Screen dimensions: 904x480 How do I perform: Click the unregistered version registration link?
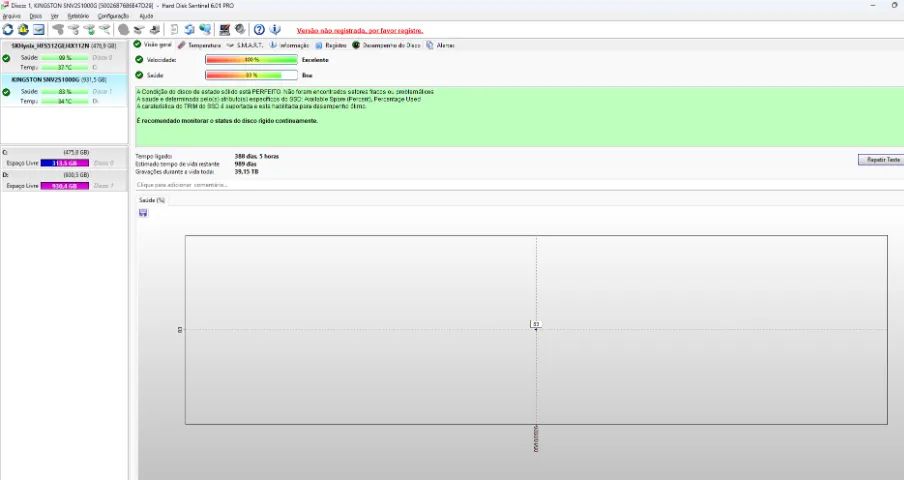[360, 31]
